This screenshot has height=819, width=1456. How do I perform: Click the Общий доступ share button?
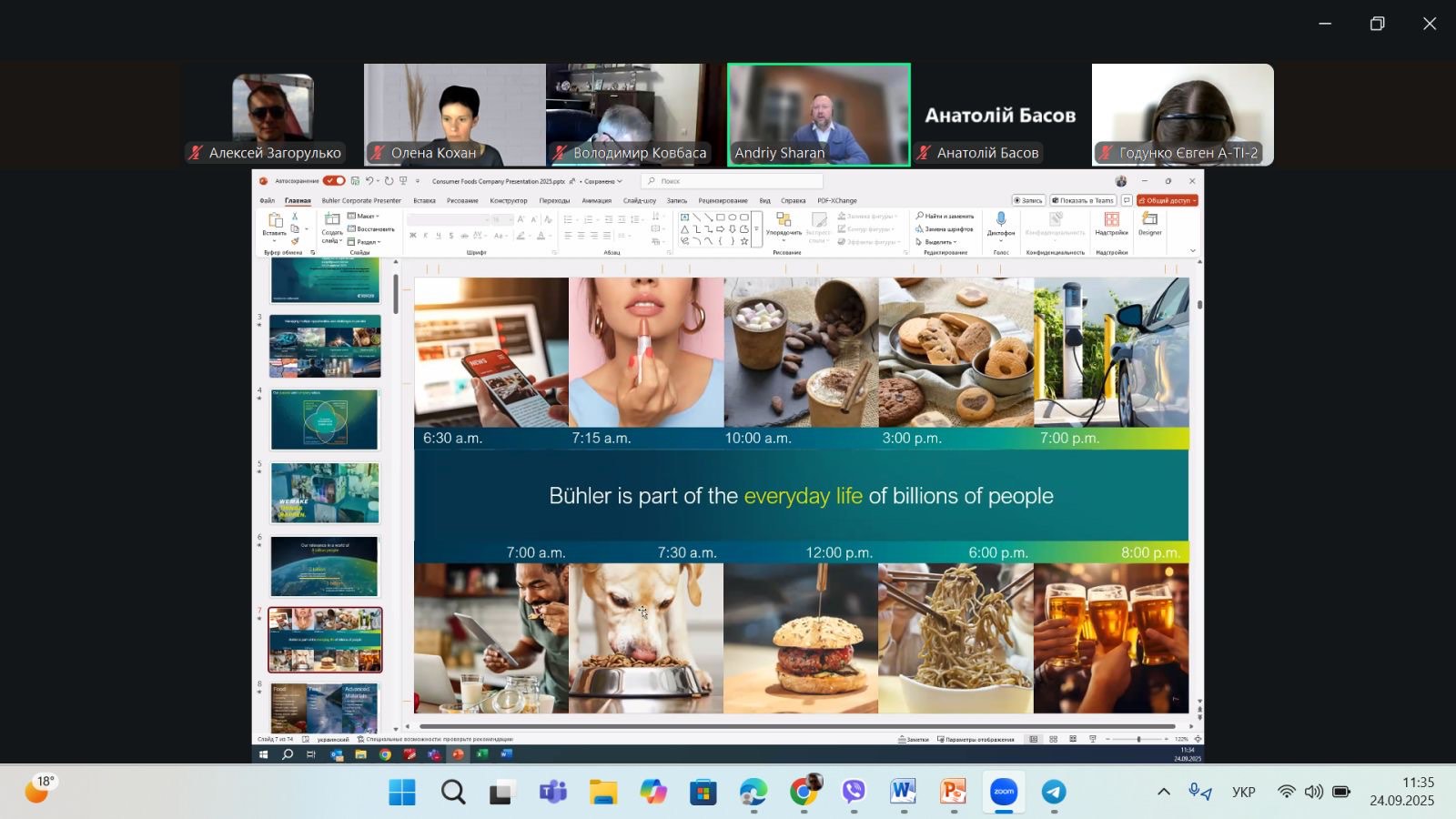pyautogui.click(x=1168, y=200)
